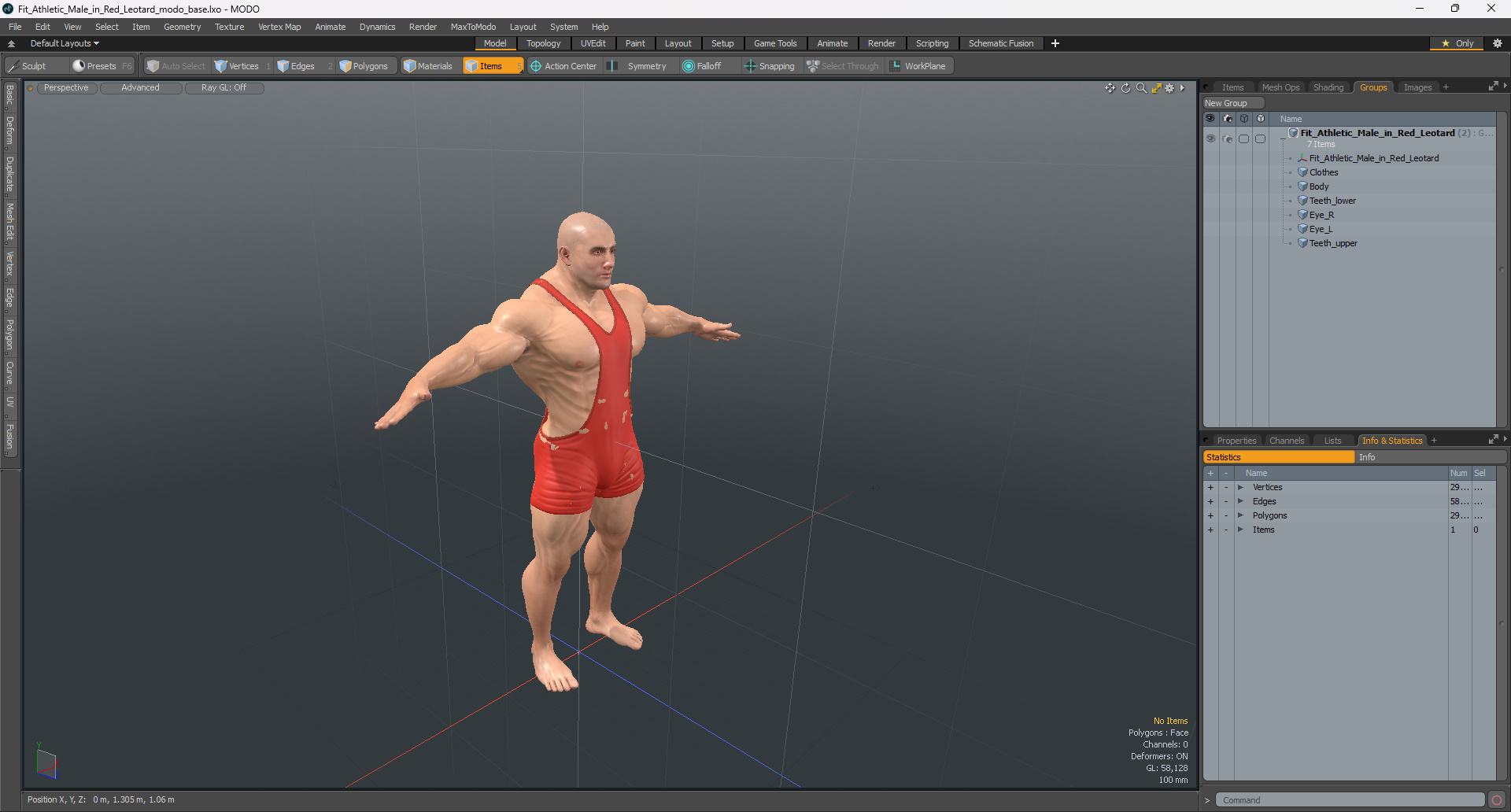Click the Command input field
This screenshot has width=1511, height=812.
1350,800
